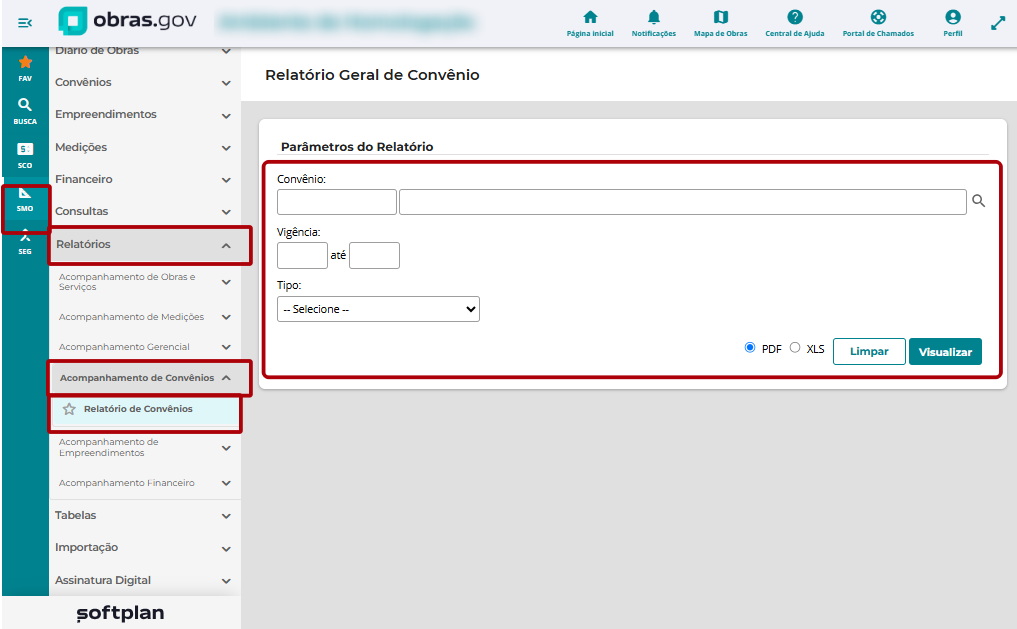Favorite Relatório de Convênios with star
The height and width of the screenshot is (629, 1017).
point(69,409)
